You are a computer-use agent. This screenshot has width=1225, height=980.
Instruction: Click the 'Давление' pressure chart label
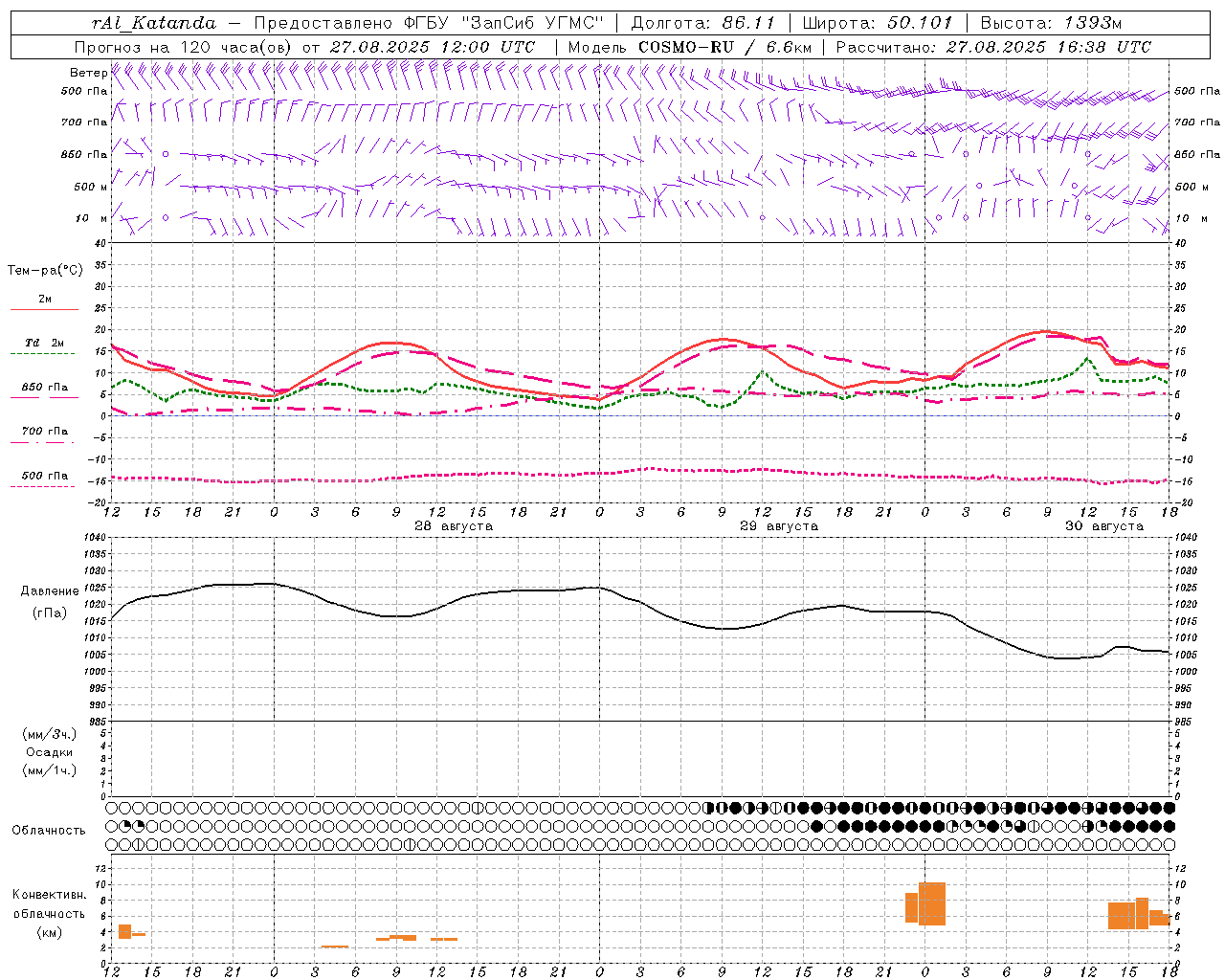50,591
